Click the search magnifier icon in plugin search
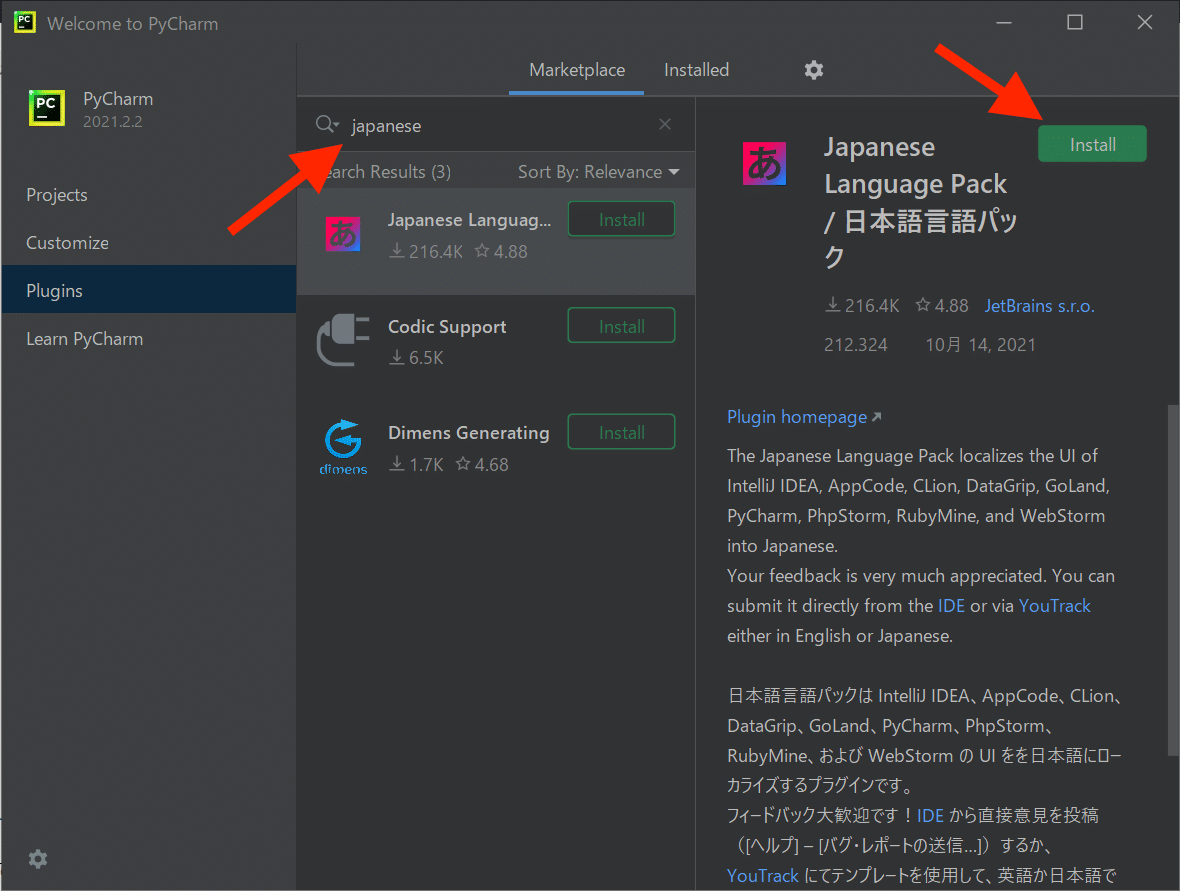Viewport: 1180px width, 891px height. [327, 124]
